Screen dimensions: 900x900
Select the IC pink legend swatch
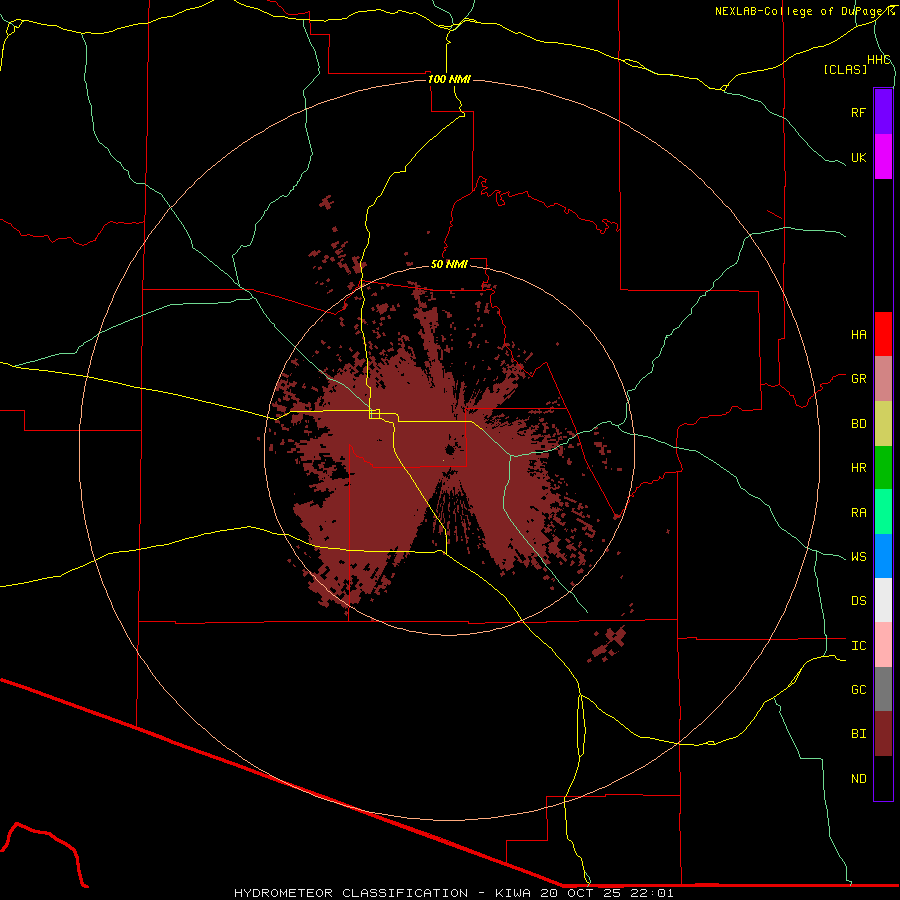[883, 645]
